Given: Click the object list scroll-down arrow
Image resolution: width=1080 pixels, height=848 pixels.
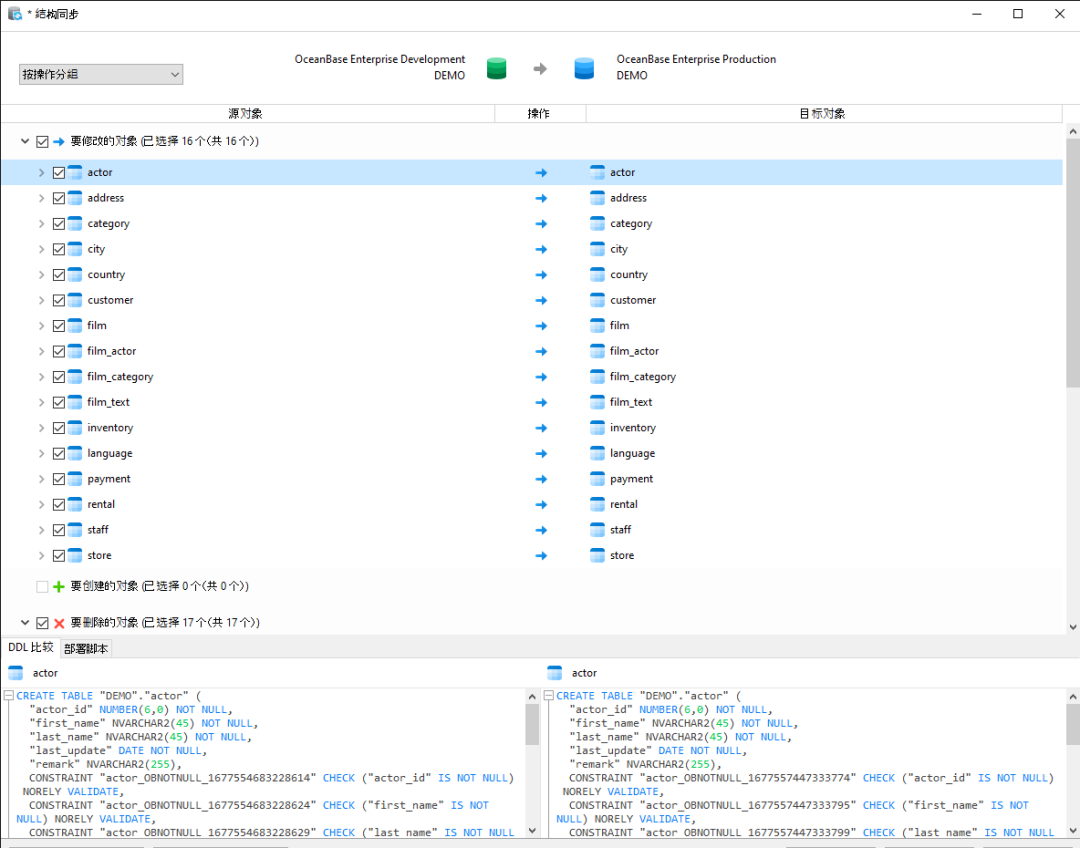Looking at the screenshot, I should (1072, 627).
